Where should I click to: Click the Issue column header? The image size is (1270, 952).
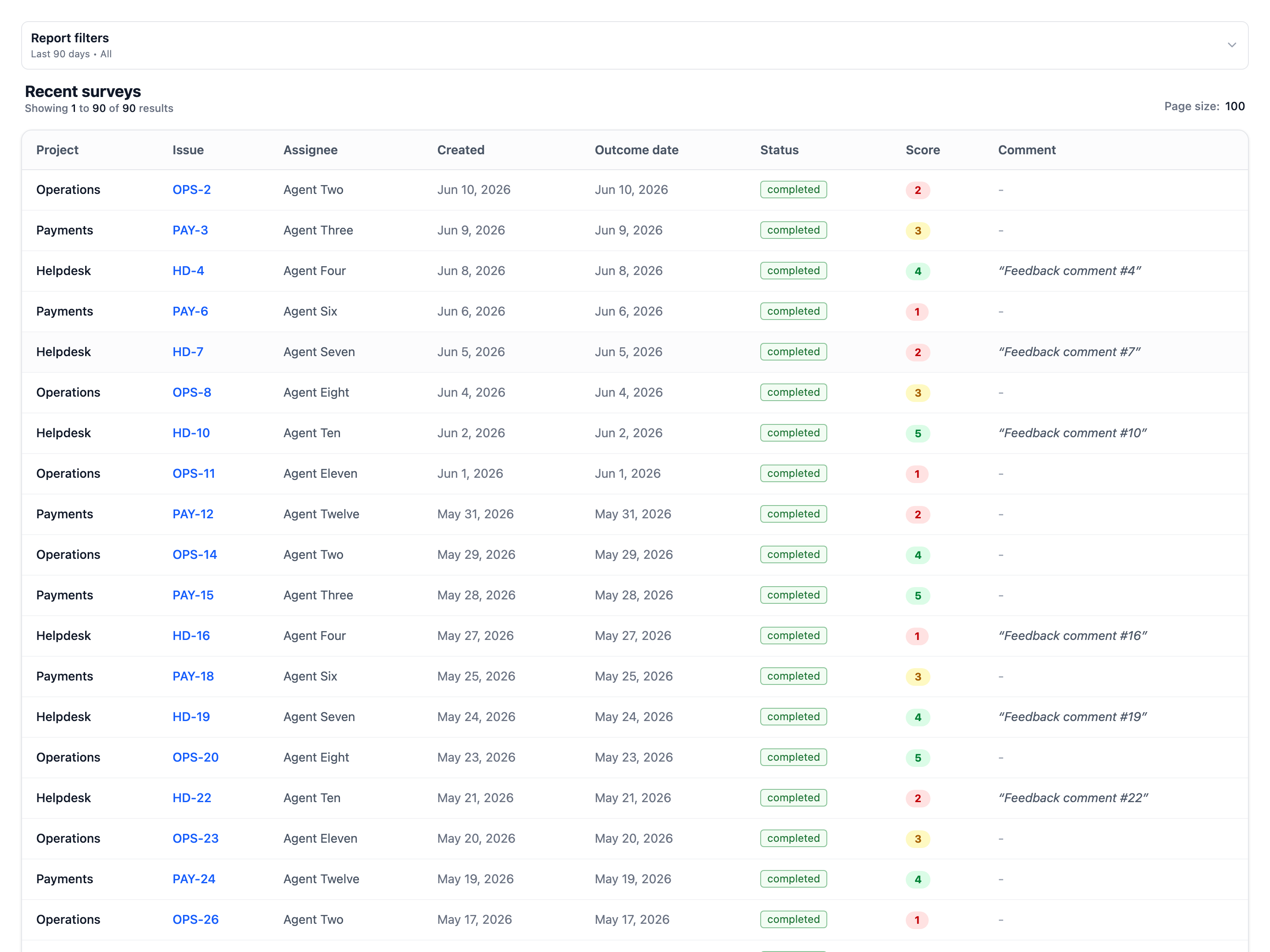coord(188,150)
